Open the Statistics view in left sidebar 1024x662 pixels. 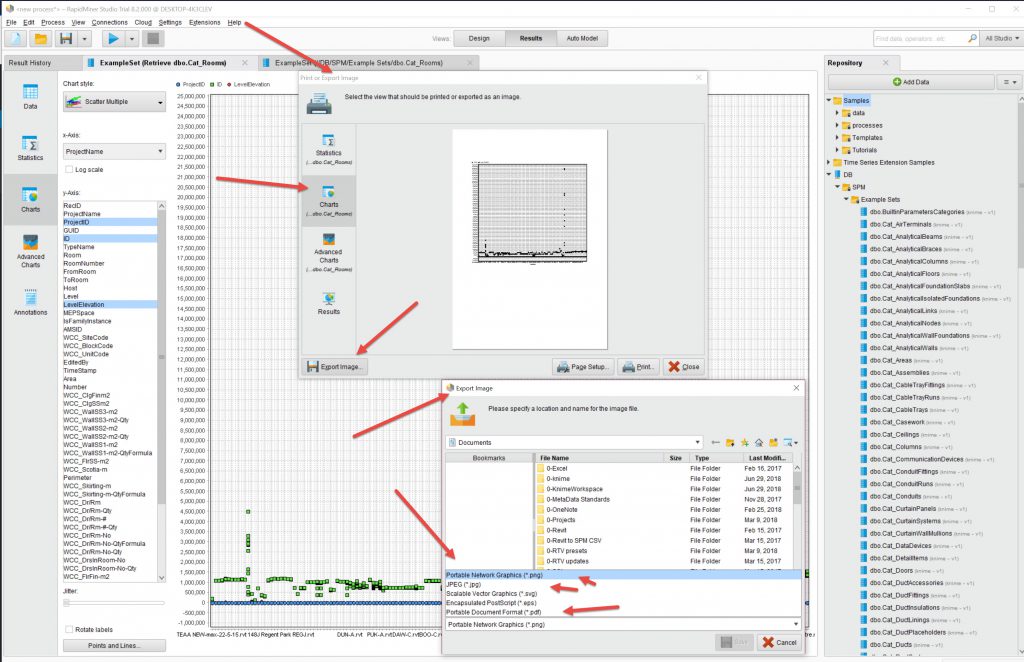[x=30, y=147]
